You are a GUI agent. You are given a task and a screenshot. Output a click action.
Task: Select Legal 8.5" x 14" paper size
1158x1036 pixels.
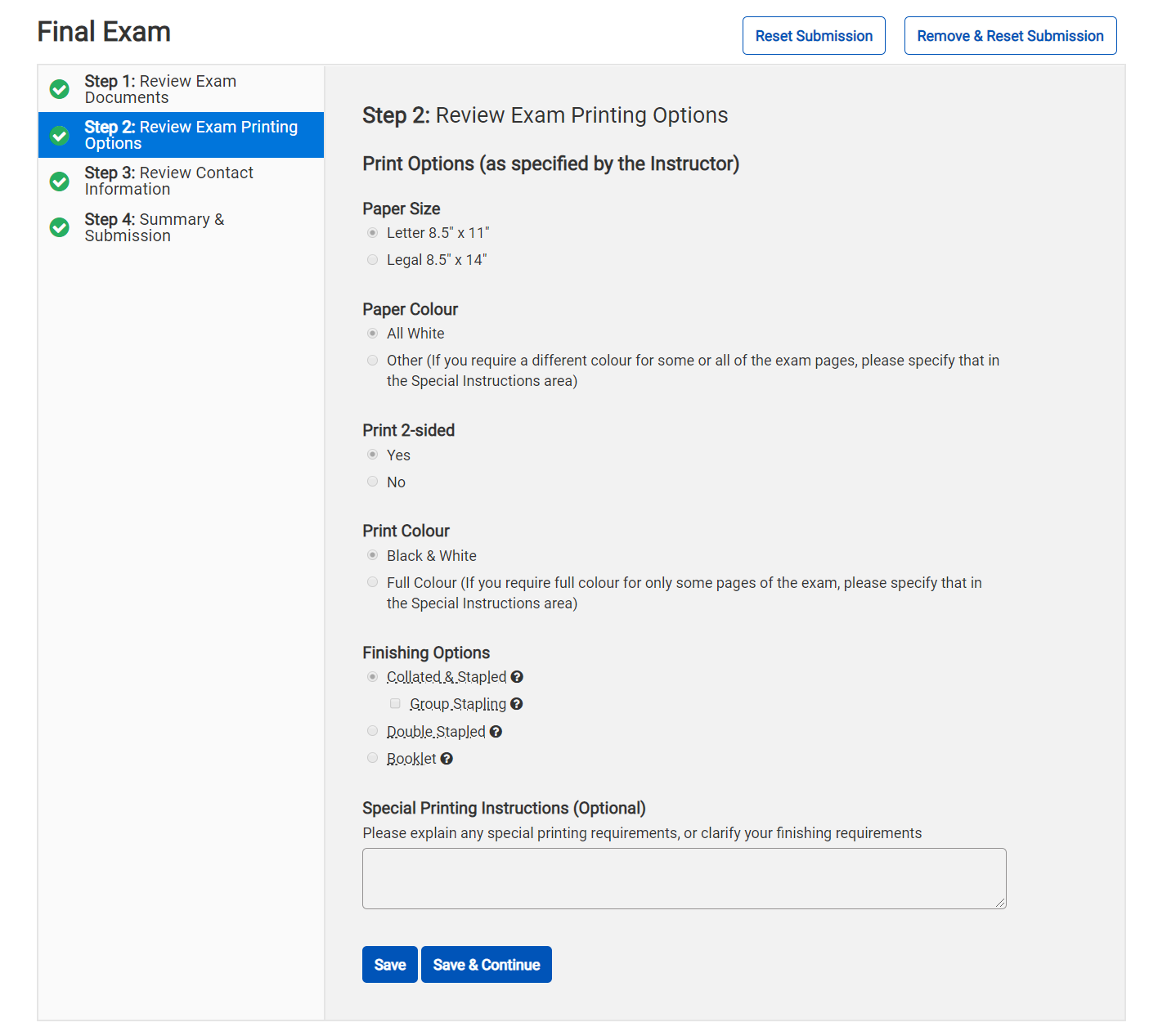[373, 260]
